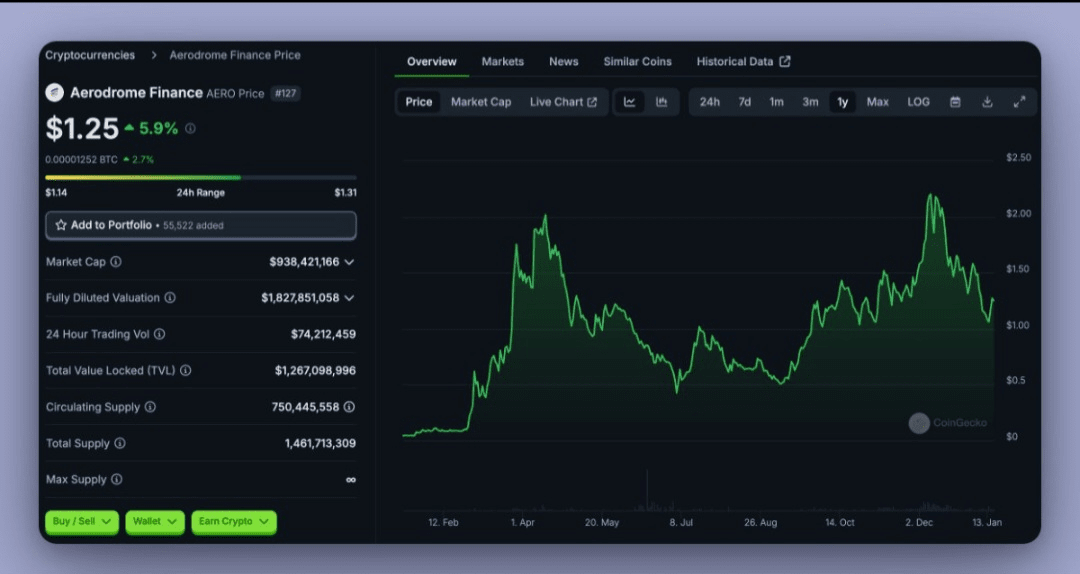Open Market Cap info tooltip icon
The height and width of the screenshot is (574, 1080).
[x=116, y=262]
